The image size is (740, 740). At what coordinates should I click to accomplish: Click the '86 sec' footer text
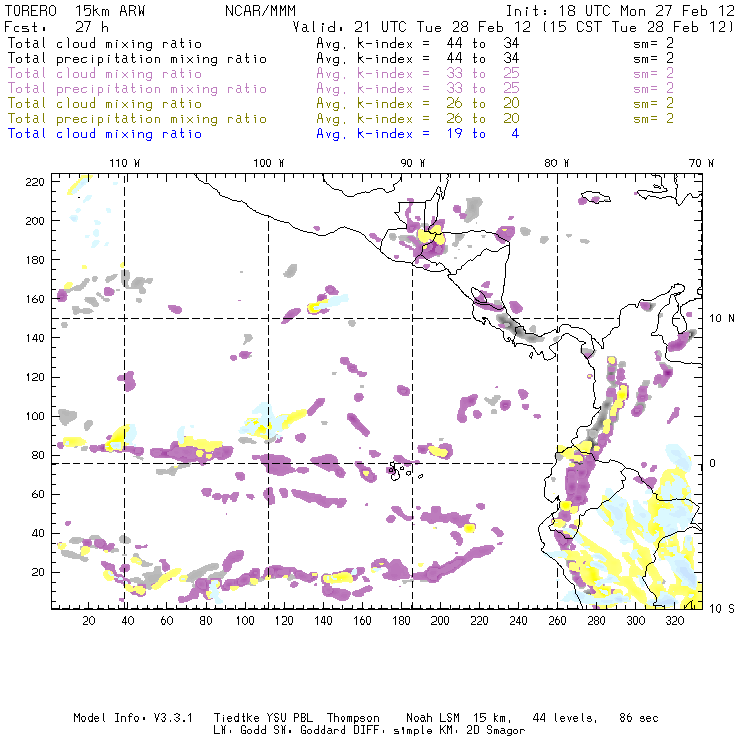(639, 718)
